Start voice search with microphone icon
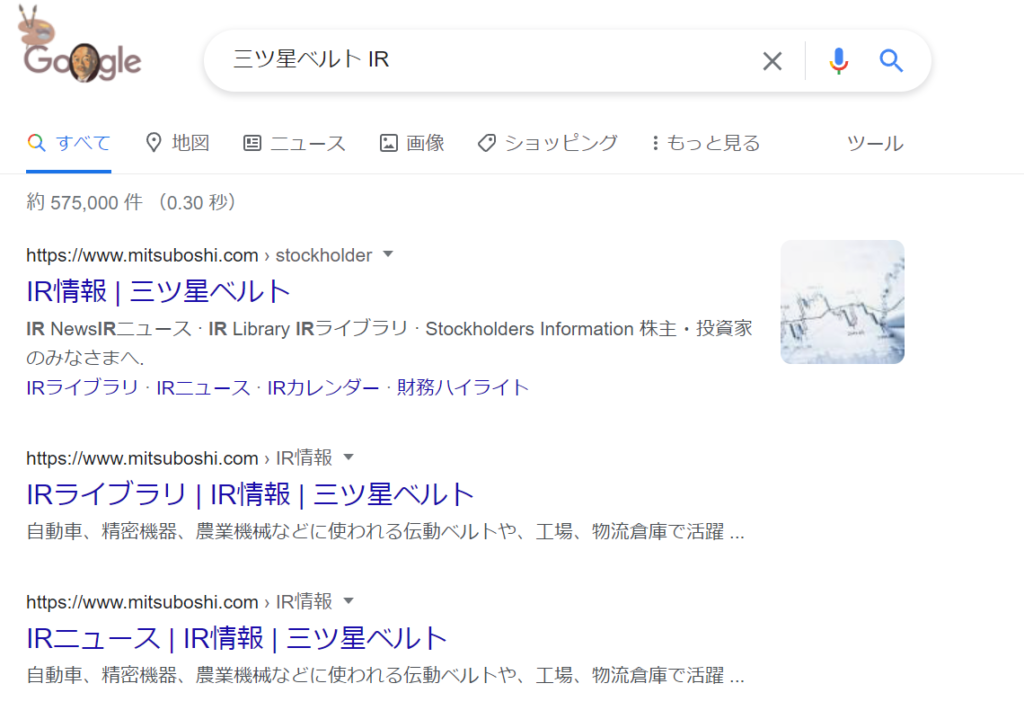Image resolution: width=1024 pixels, height=728 pixels. [838, 61]
